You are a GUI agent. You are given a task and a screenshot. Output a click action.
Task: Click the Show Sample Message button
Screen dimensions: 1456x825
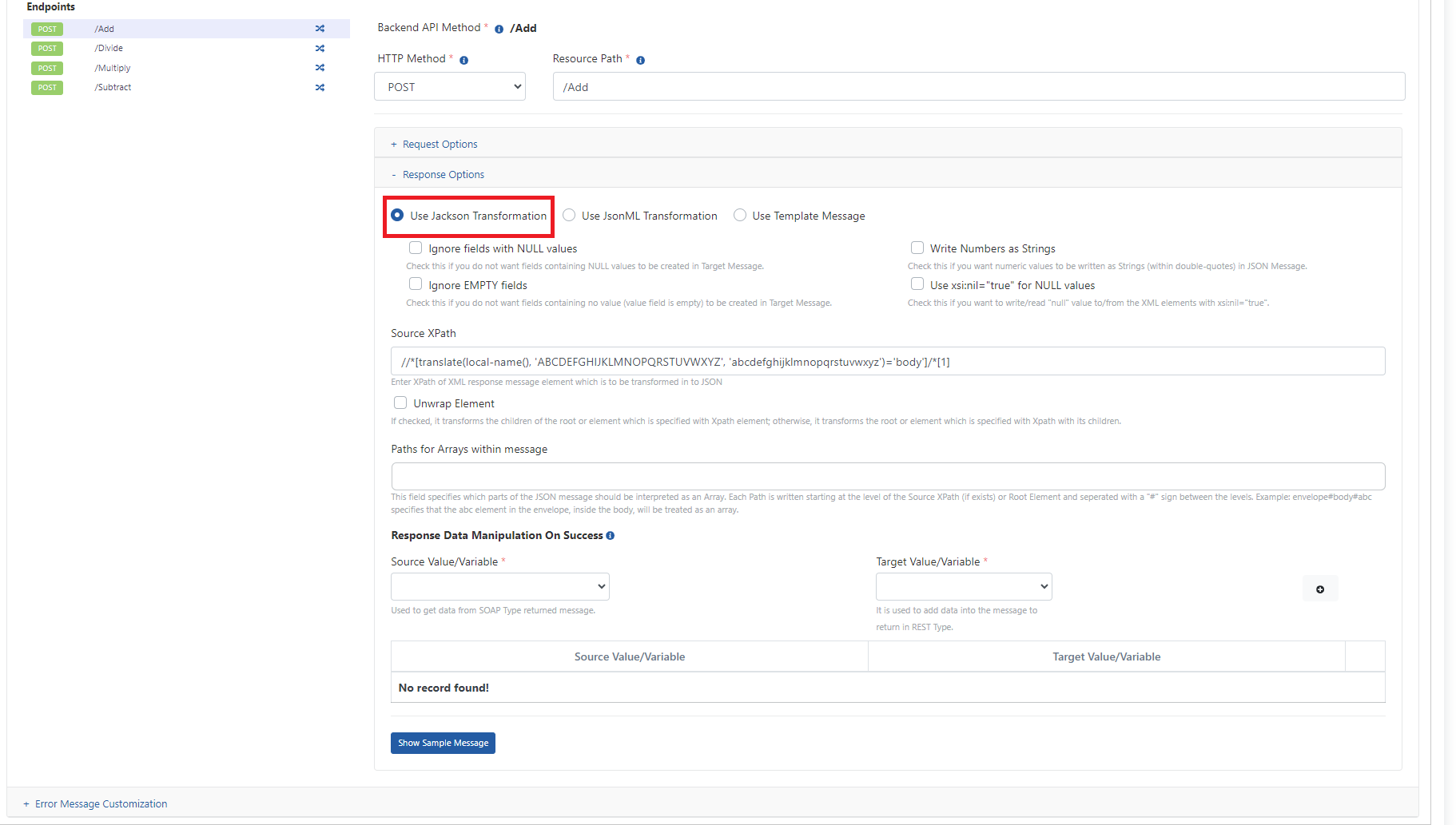pyautogui.click(x=443, y=744)
